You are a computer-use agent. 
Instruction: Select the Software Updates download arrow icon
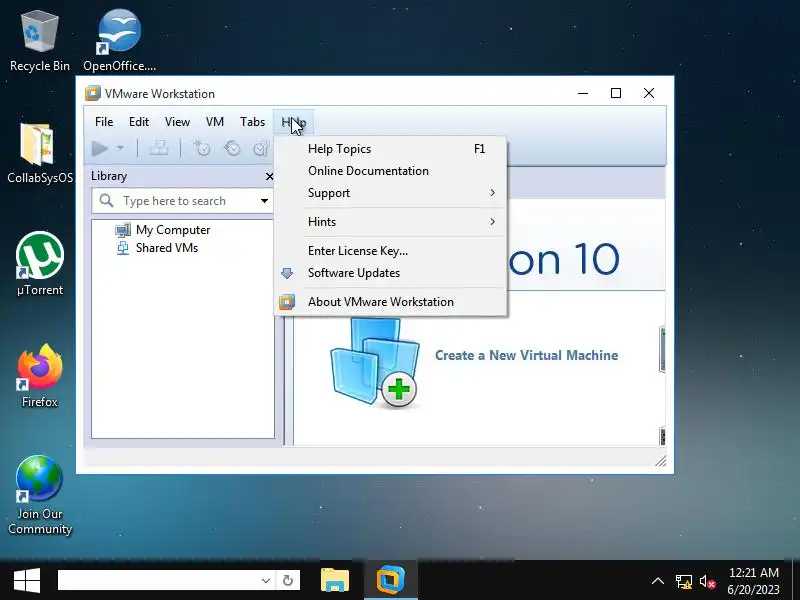click(287, 273)
